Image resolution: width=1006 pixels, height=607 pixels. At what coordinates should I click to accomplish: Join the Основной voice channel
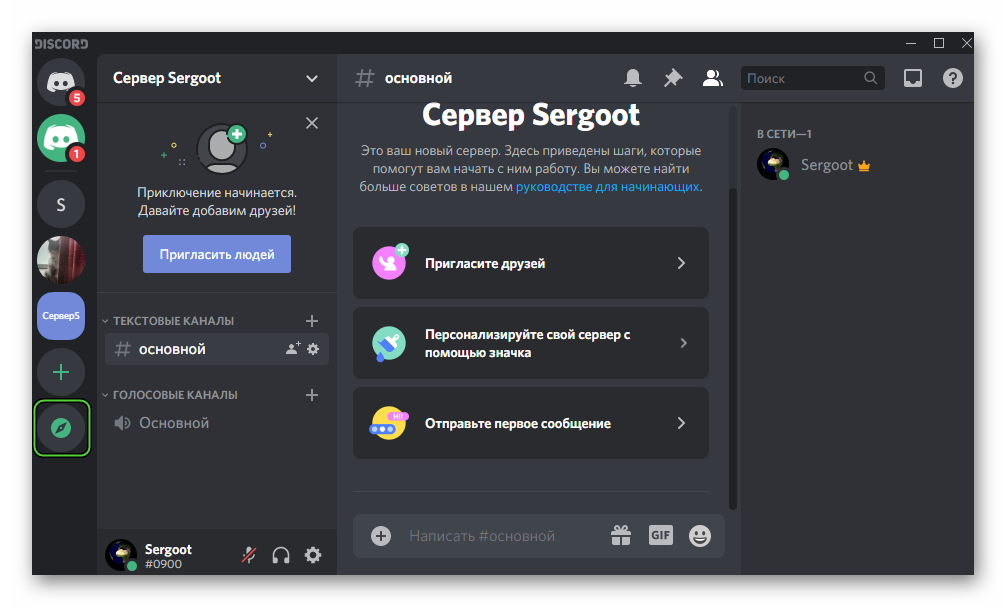(x=173, y=423)
